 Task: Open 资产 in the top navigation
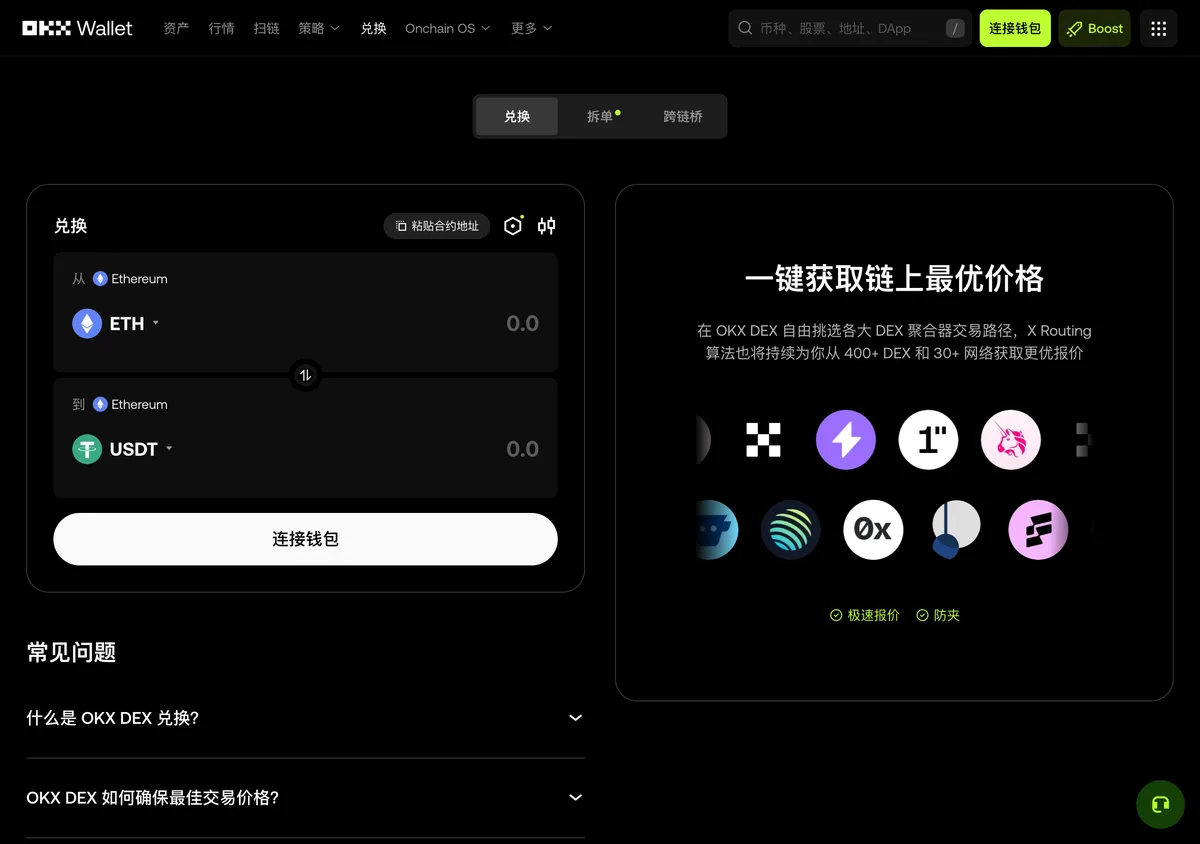tap(176, 28)
